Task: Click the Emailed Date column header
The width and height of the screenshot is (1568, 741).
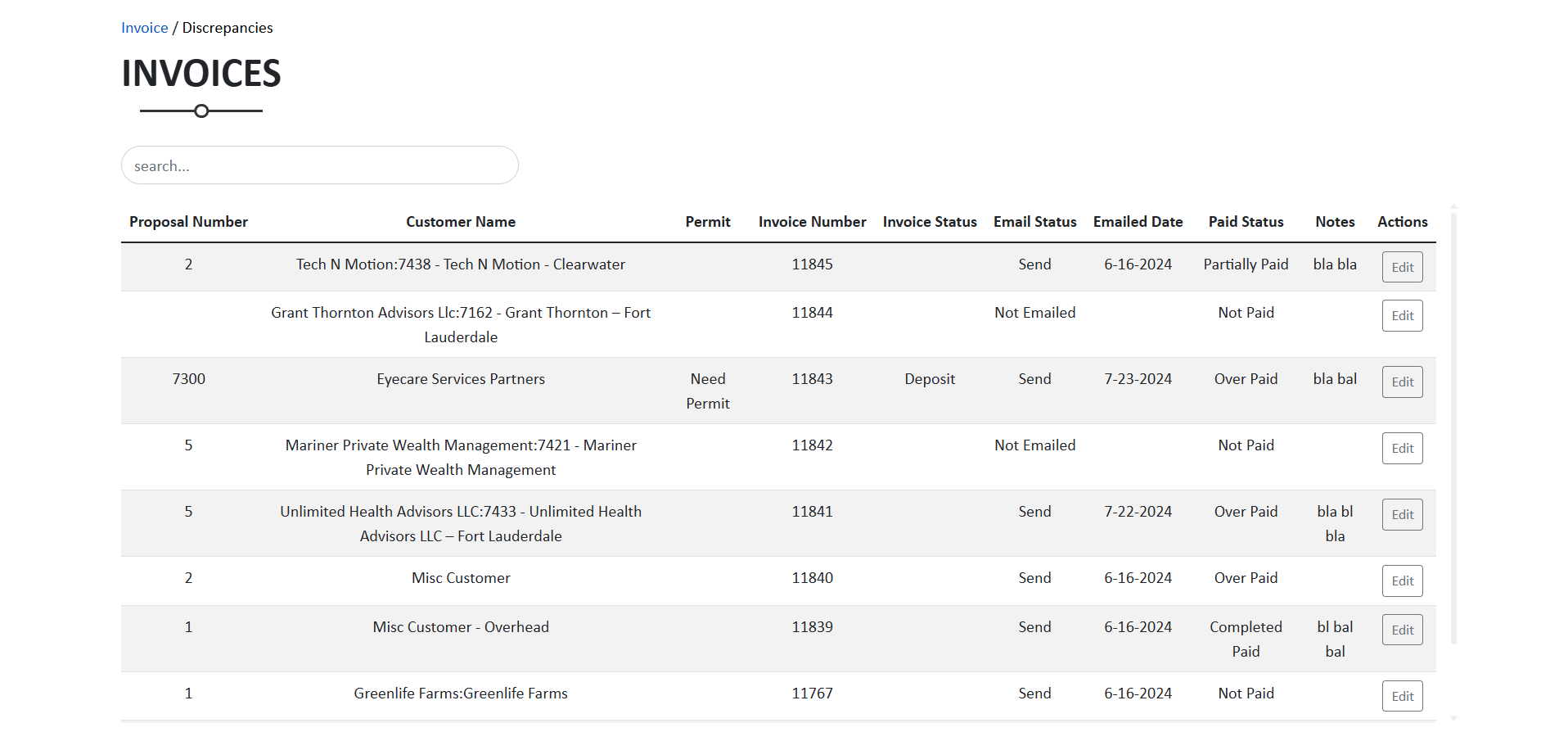Action: click(x=1138, y=222)
